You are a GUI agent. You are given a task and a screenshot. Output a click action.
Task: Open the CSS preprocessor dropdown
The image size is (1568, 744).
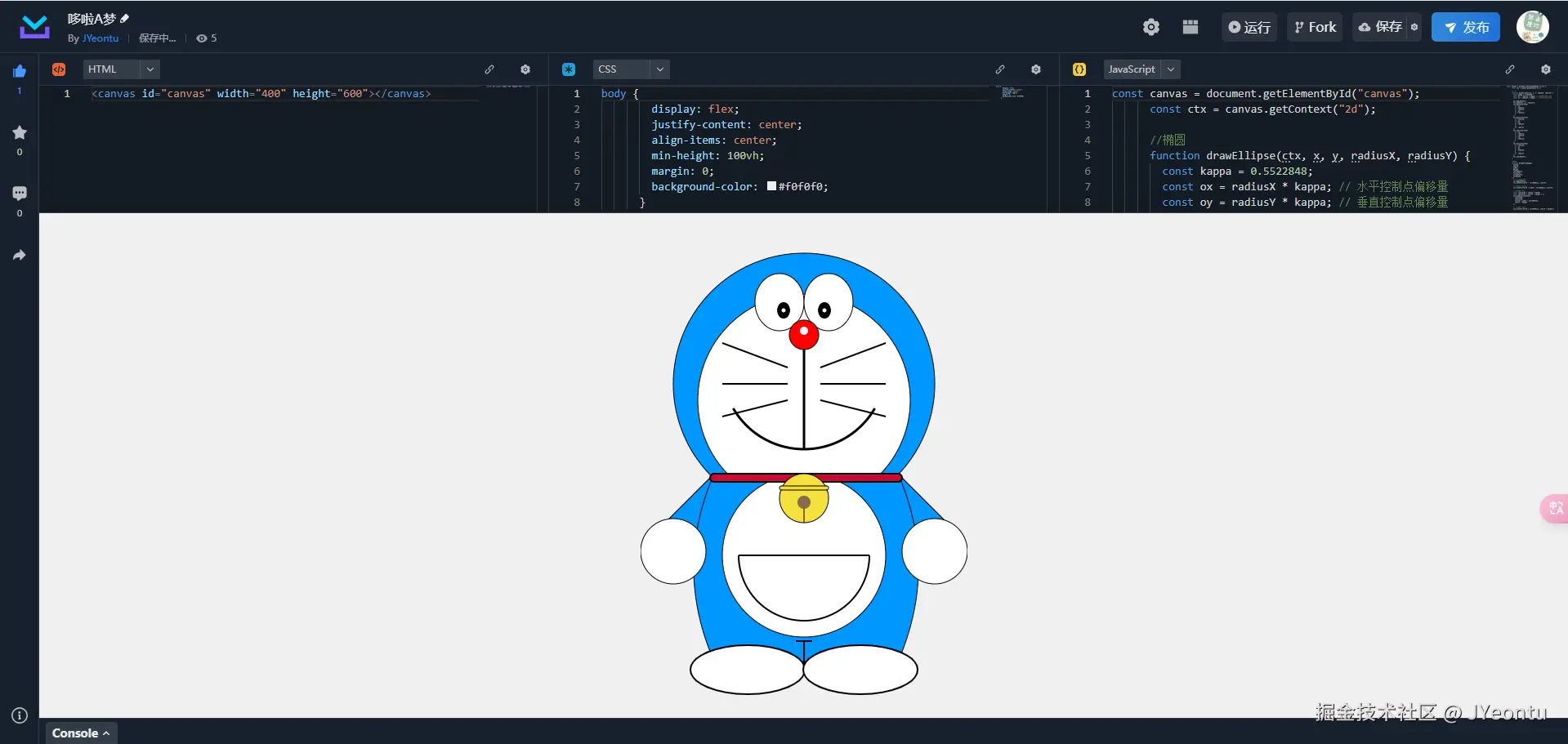pos(632,69)
